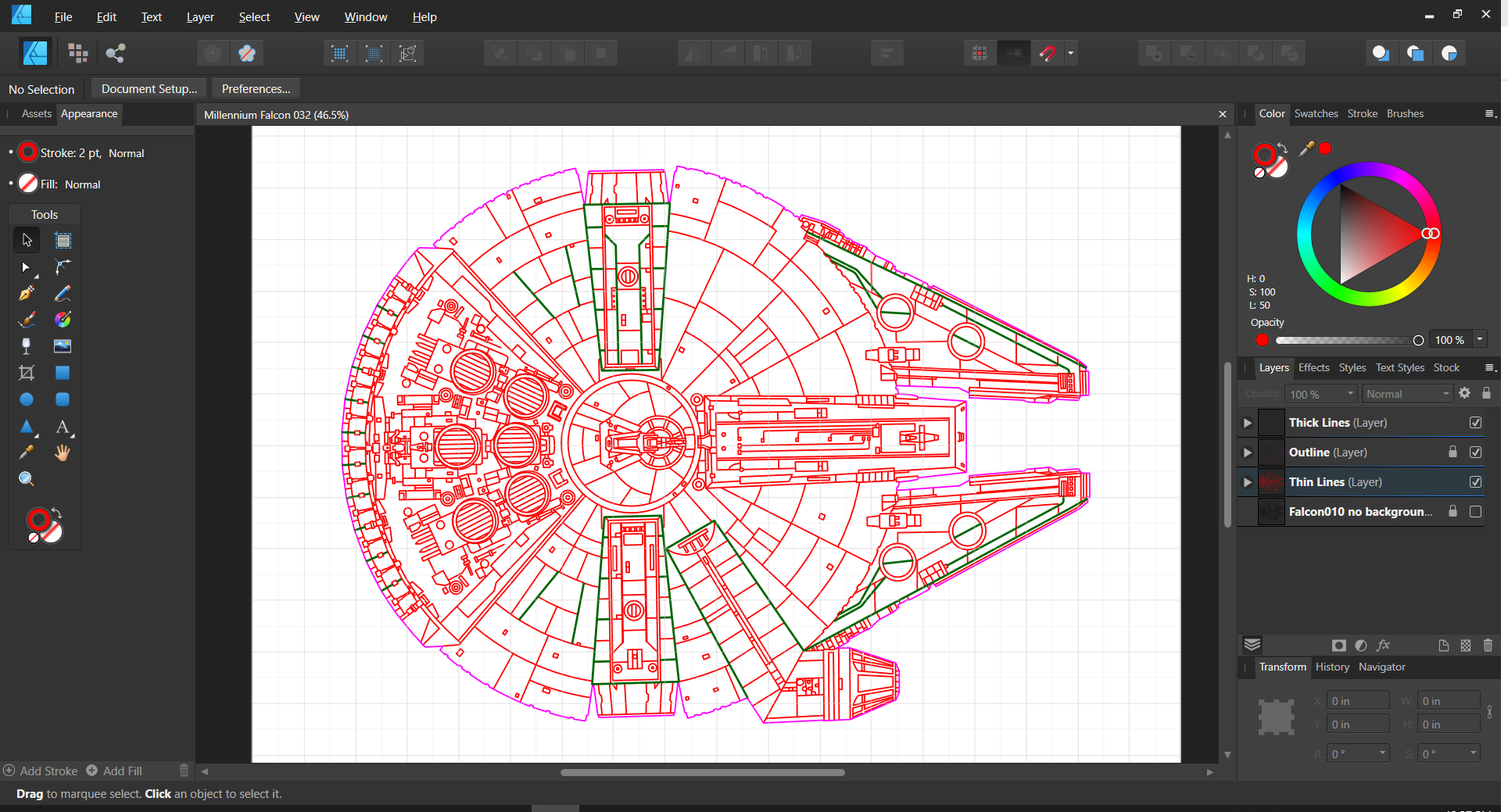Toggle the snapping magnet icon
The width and height of the screenshot is (1508, 812).
(x=1048, y=53)
